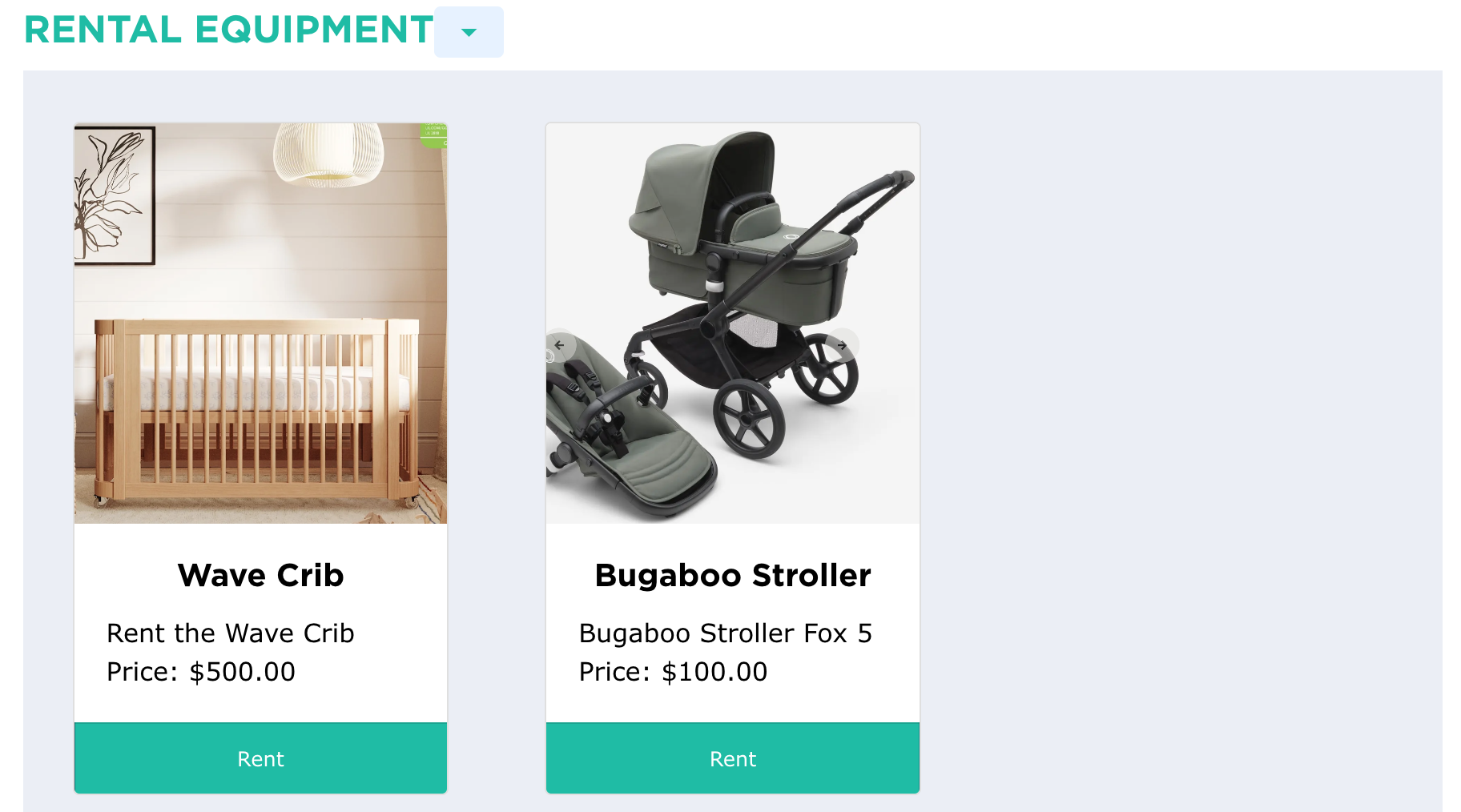Rent the Wave Crib
1461x812 pixels.
260,758
